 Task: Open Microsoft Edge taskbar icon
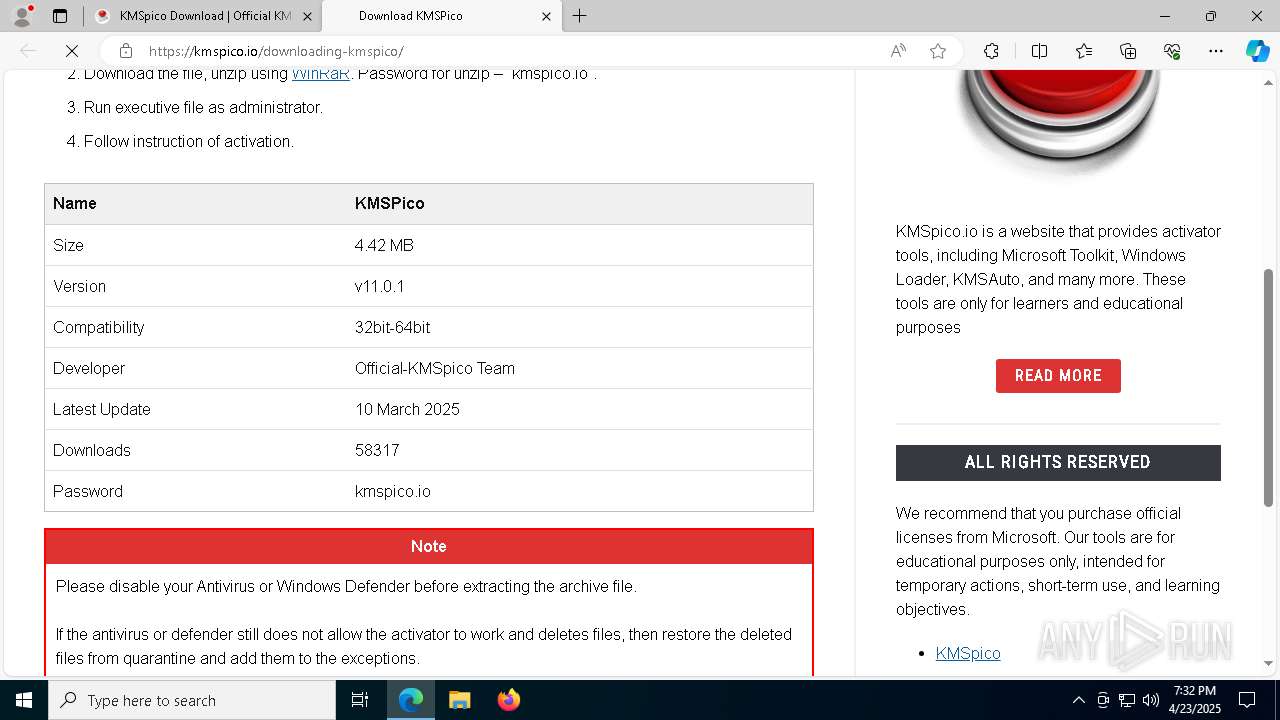point(411,700)
